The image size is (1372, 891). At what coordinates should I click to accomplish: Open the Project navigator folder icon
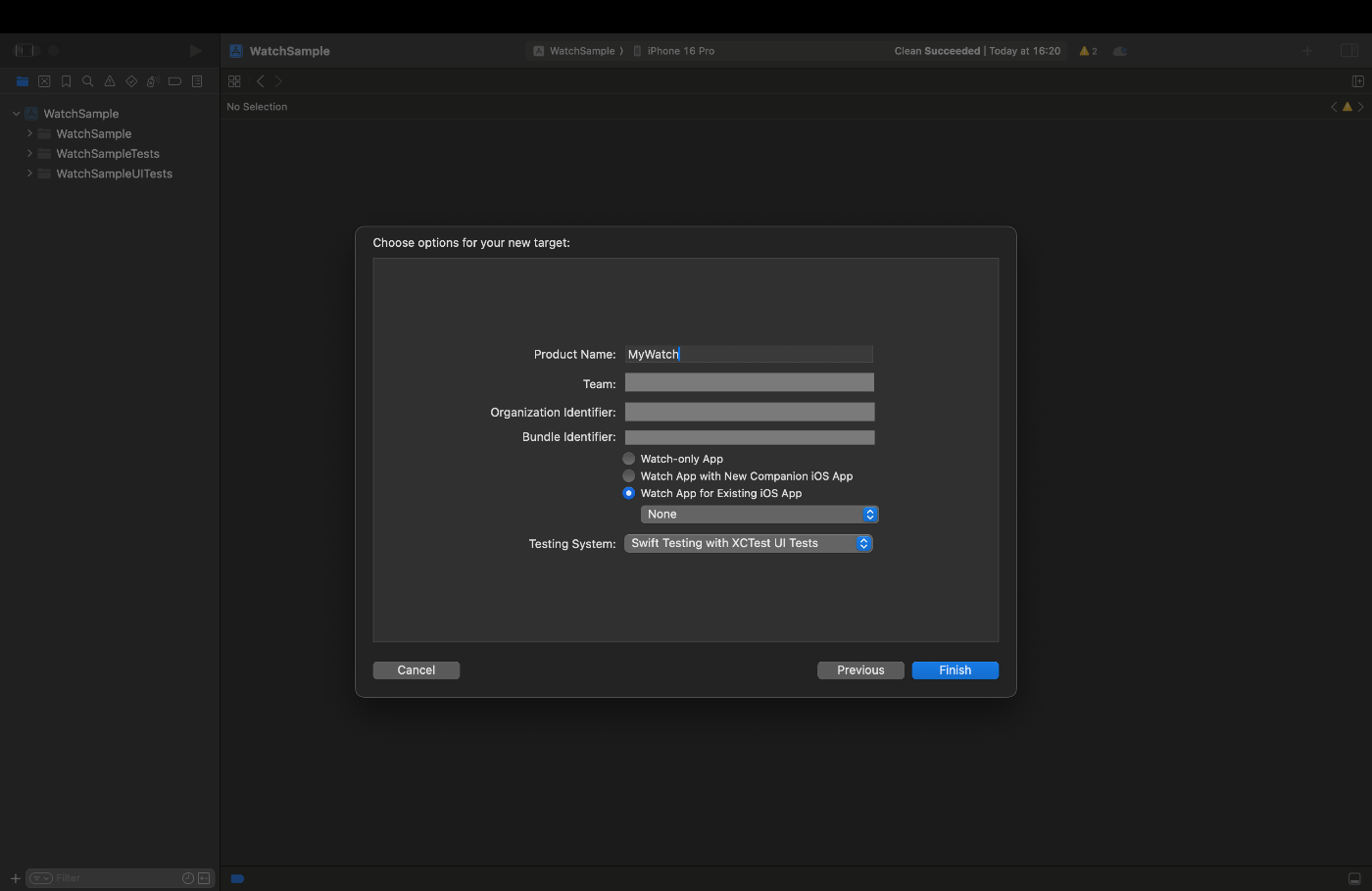click(x=23, y=81)
